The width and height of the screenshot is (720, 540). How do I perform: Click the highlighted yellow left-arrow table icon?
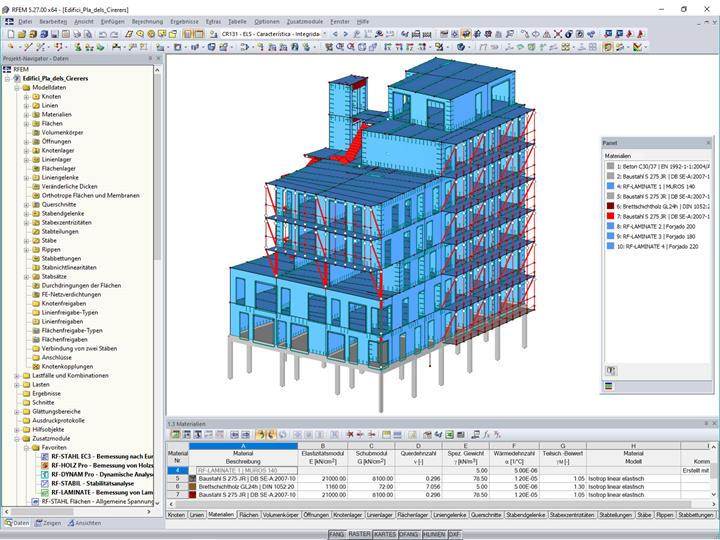tap(260, 434)
